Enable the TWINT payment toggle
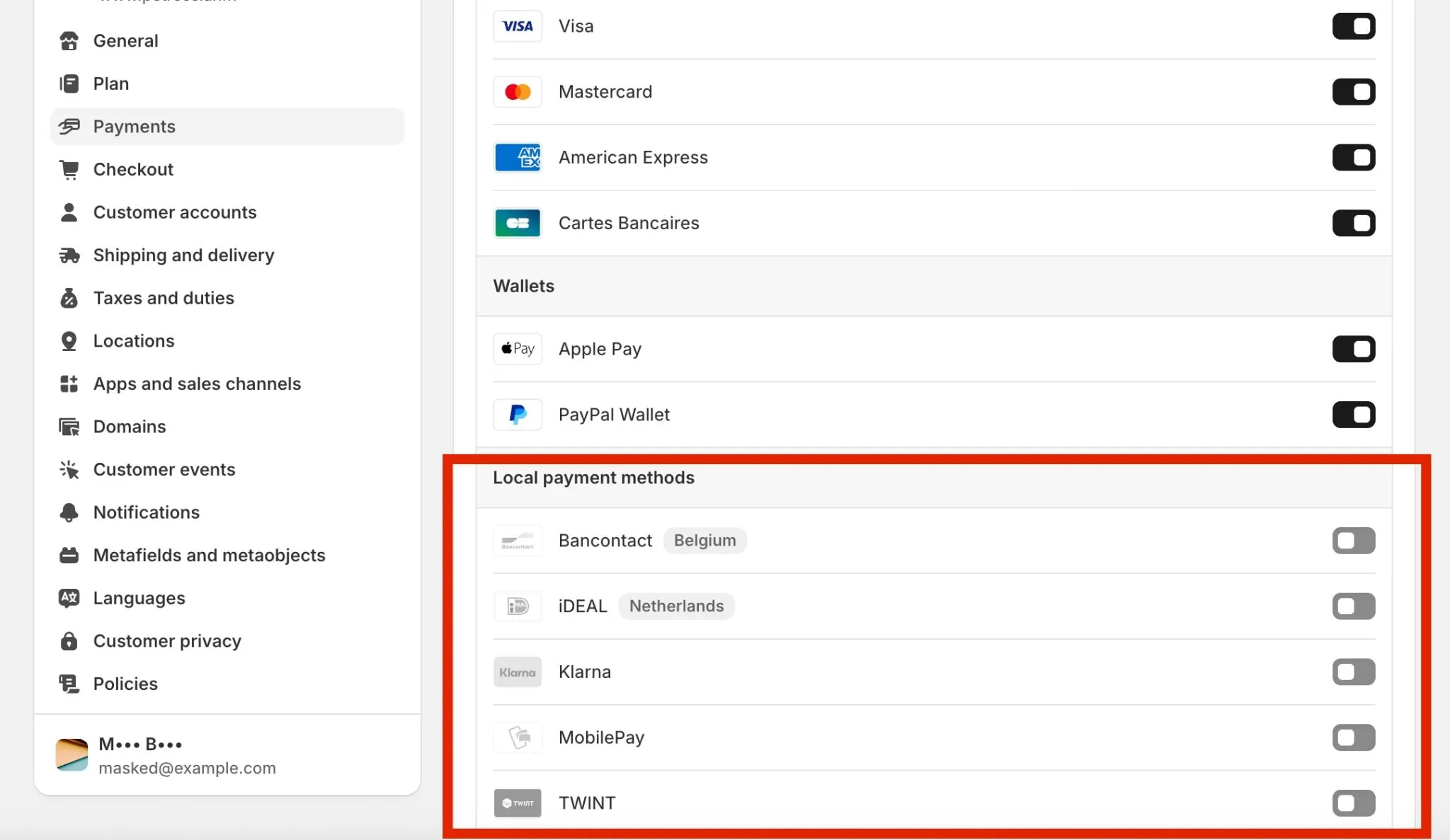The width and height of the screenshot is (1450, 840). tap(1353, 803)
